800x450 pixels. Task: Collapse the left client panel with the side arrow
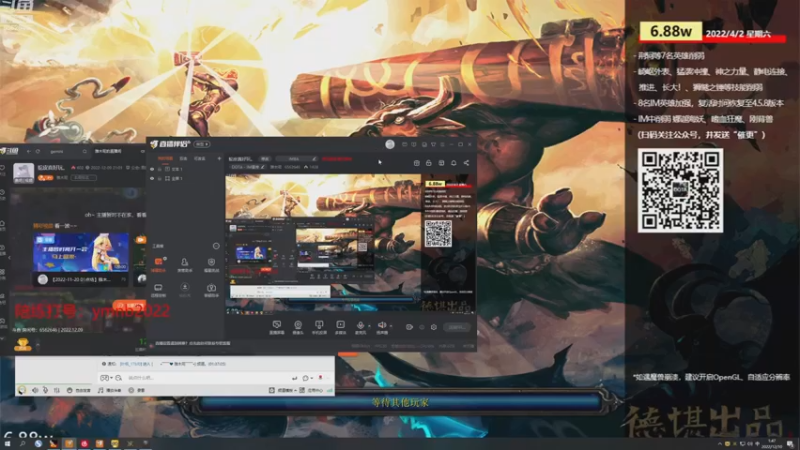pos(9,258)
